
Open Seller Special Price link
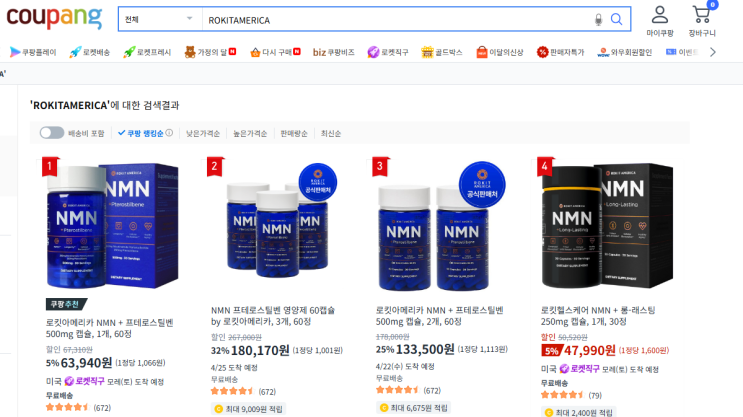[561, 52]
